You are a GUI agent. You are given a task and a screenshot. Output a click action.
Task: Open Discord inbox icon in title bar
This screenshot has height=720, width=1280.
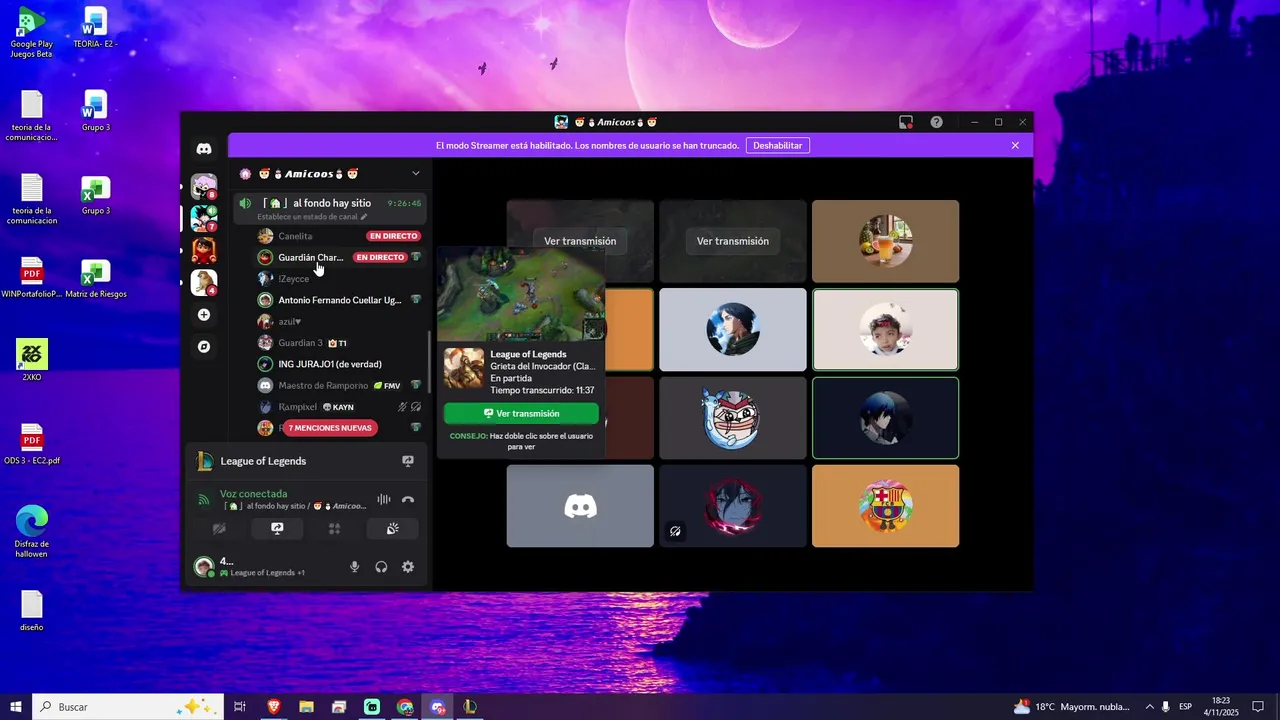point(906,122)
